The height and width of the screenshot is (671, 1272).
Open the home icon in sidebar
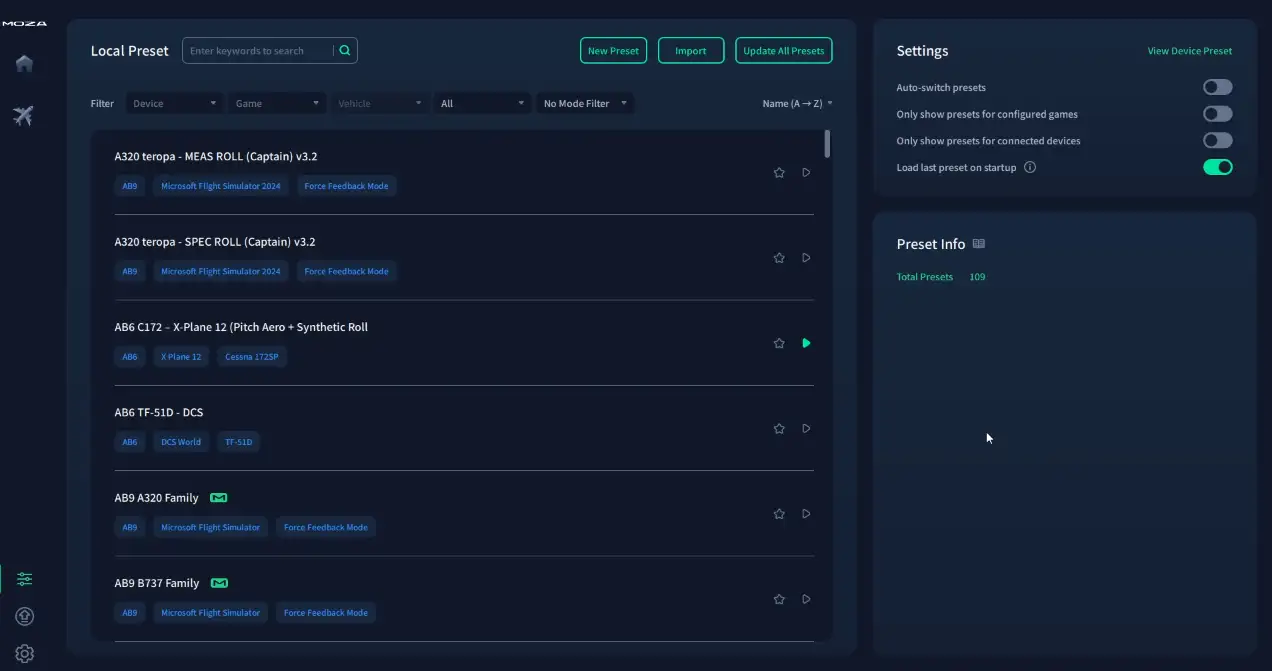click(24, 64)
